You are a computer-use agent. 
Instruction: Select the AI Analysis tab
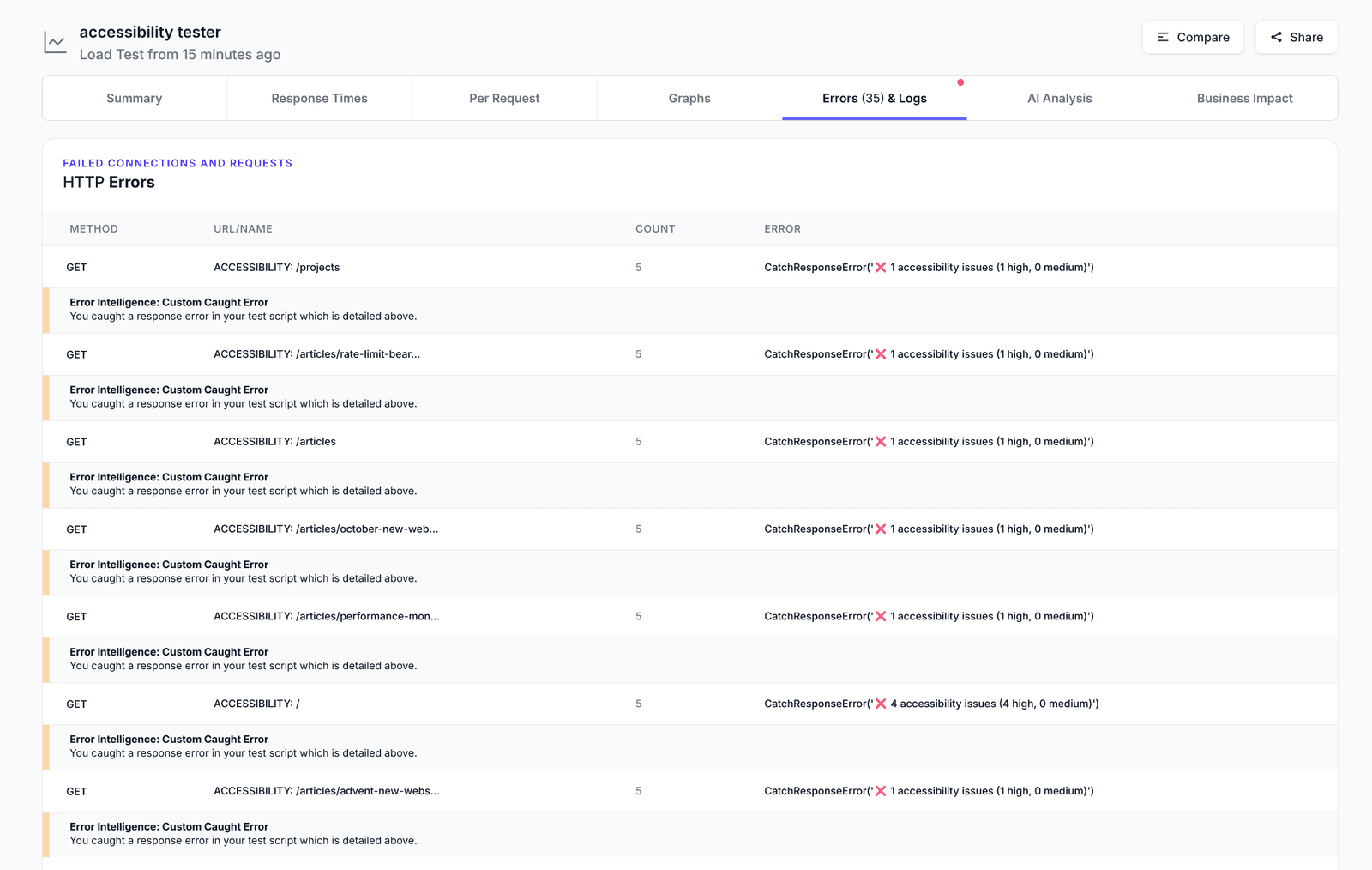pyautogui.click(x=1060, y=98)
